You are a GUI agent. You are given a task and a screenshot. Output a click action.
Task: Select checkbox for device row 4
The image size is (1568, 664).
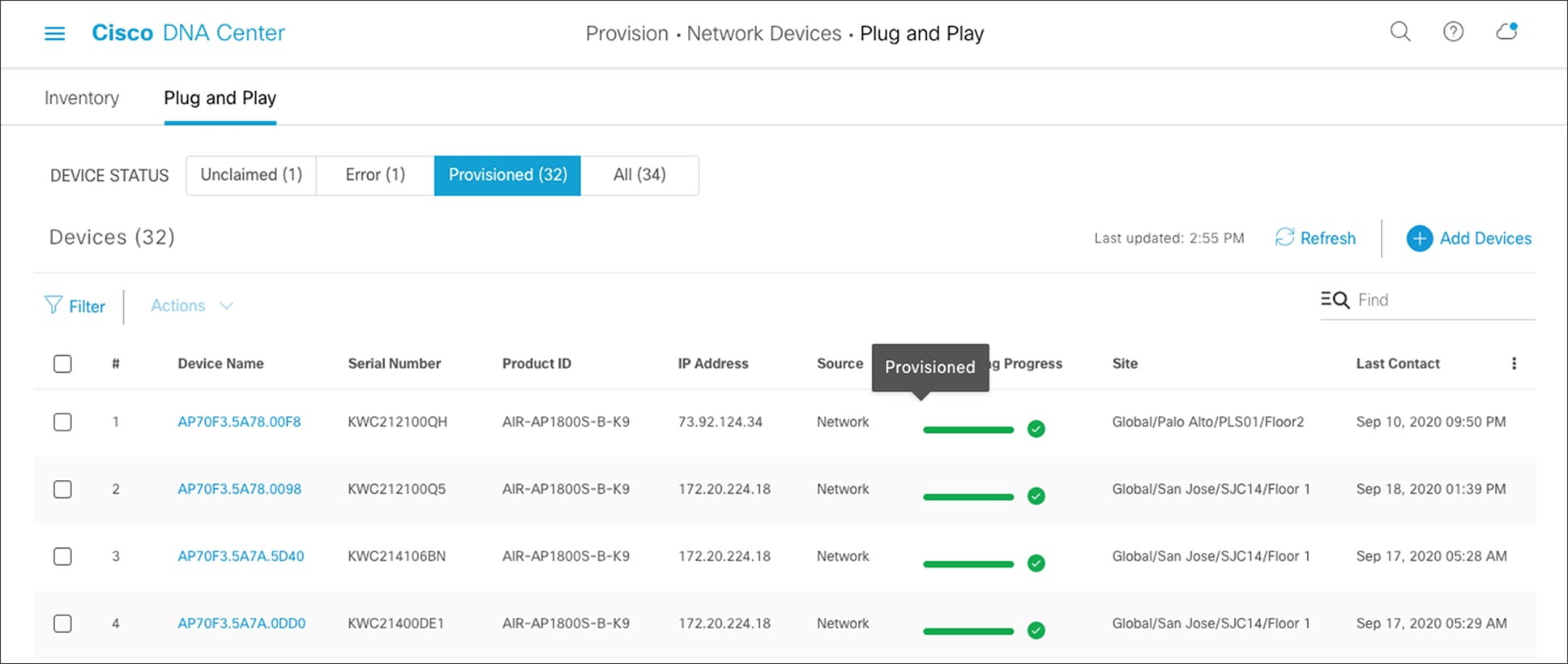pos(62,624)
